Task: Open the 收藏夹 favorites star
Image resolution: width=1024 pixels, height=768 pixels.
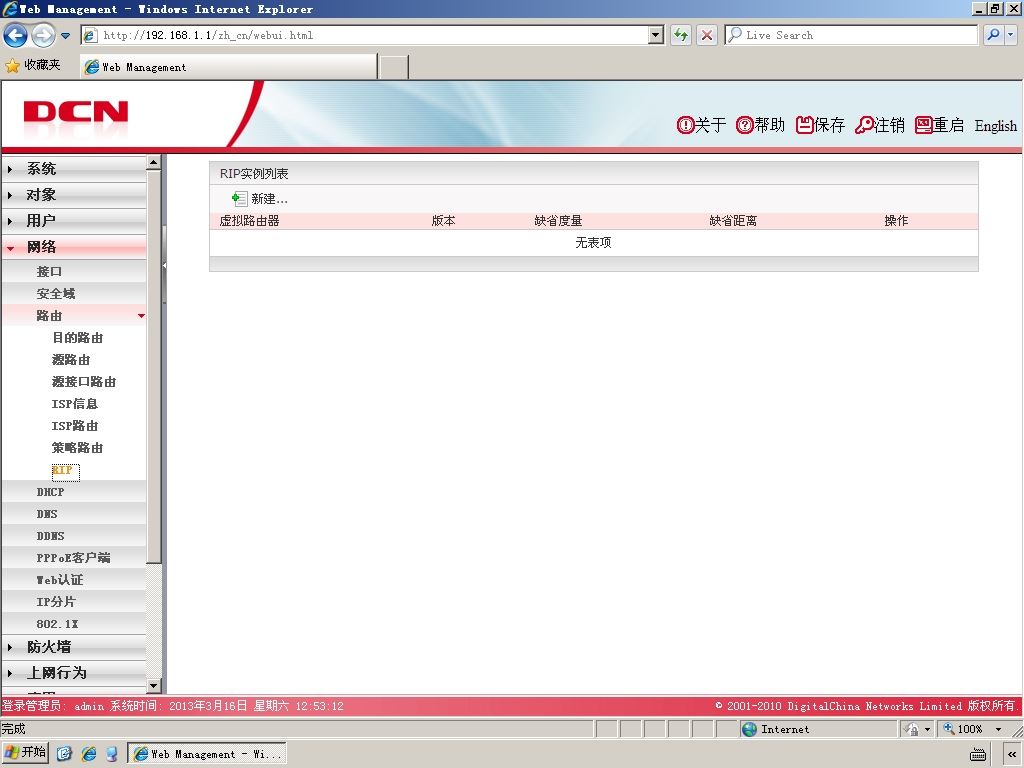Action: [x=12, y=65]
